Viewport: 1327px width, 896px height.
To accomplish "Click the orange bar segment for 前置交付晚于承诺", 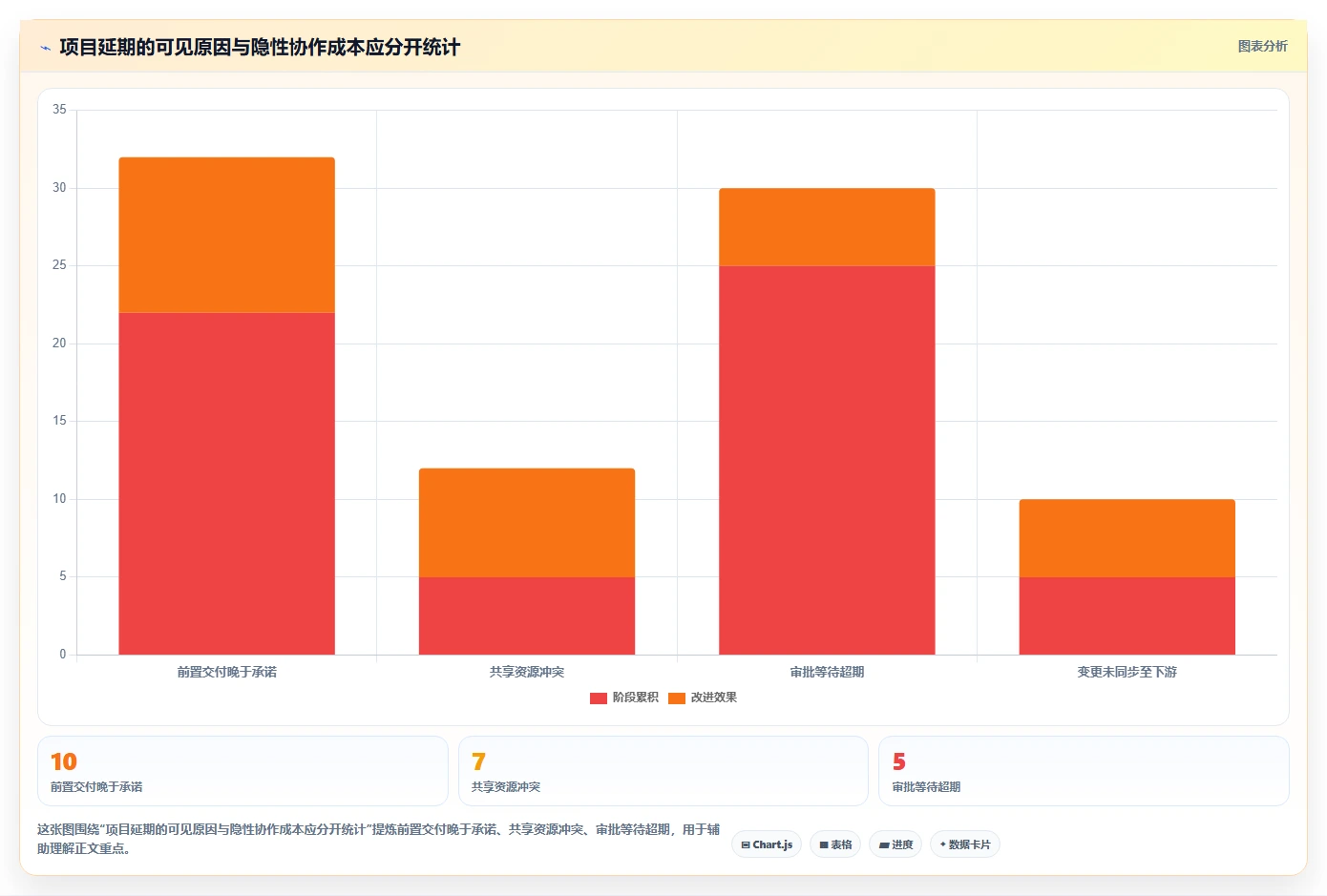I will [227, 235].
